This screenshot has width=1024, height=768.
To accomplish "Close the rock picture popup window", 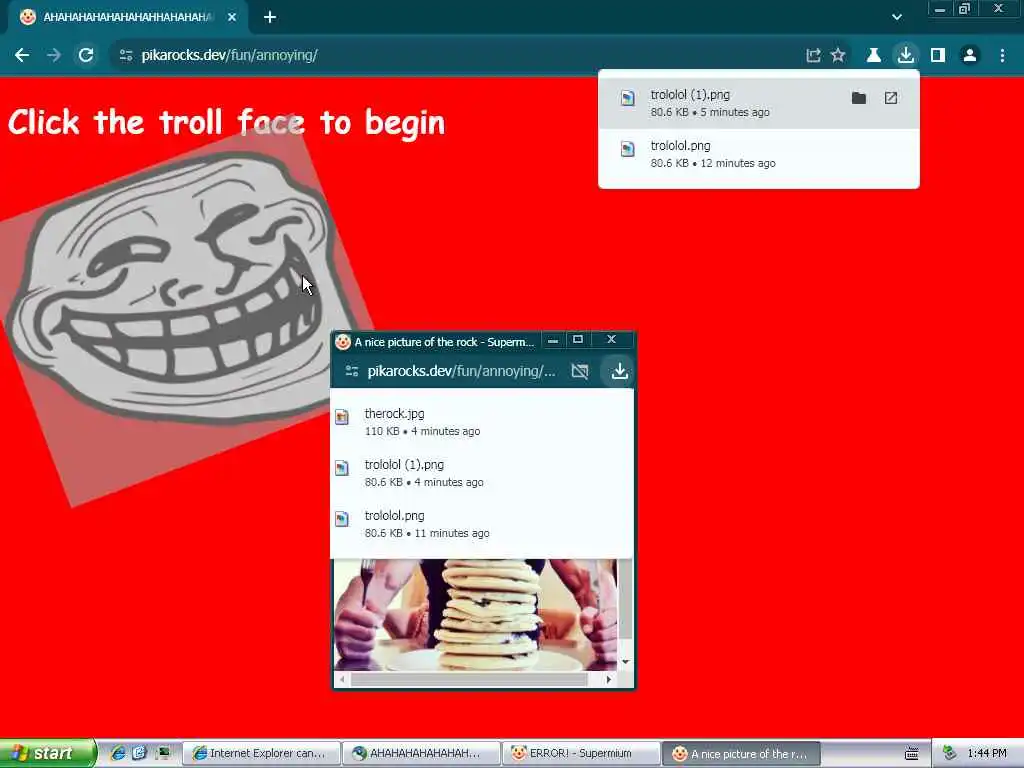I will tap(611, 340).
